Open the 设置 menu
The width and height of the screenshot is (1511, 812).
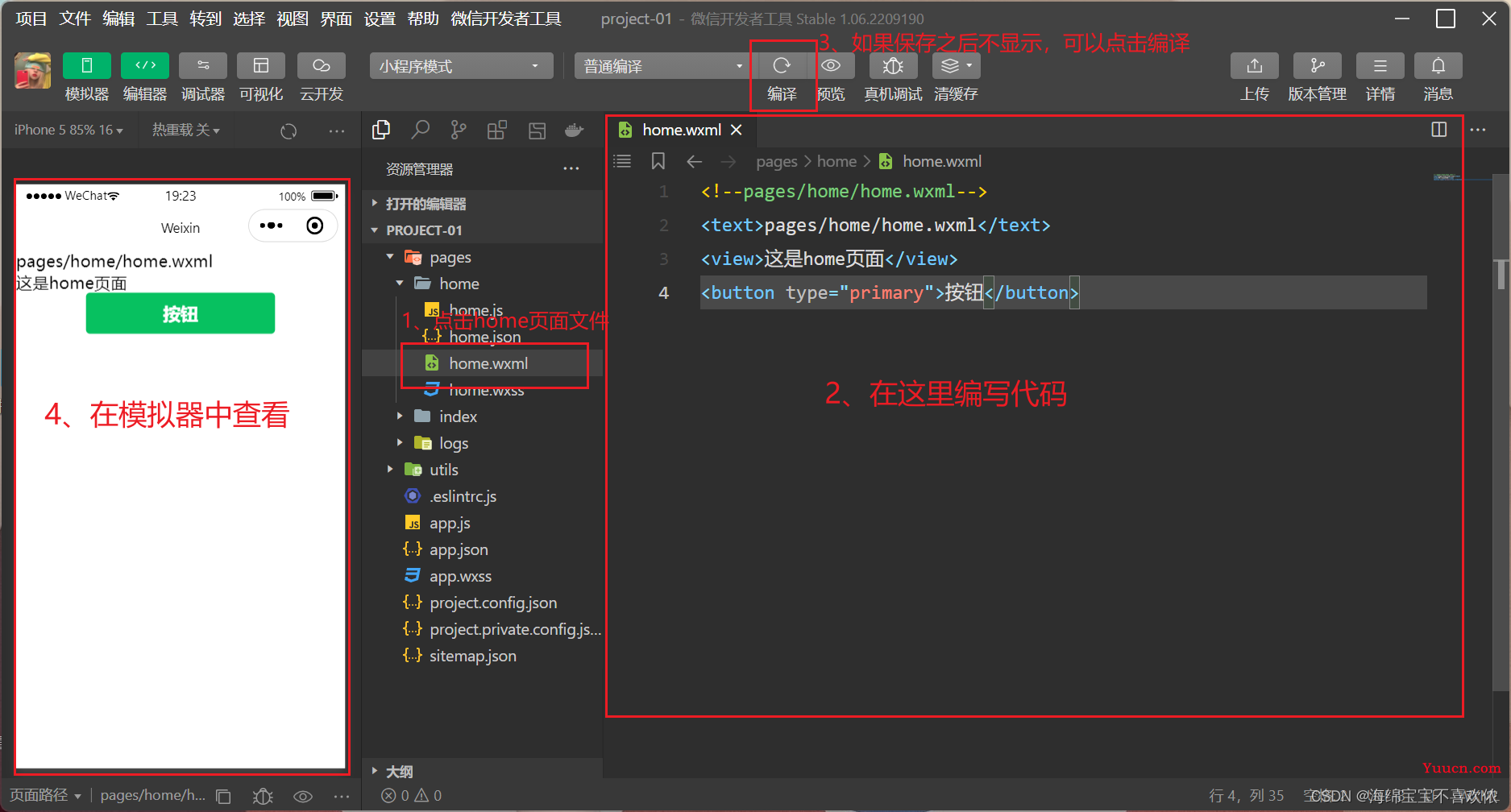click(x=380, y=19)
